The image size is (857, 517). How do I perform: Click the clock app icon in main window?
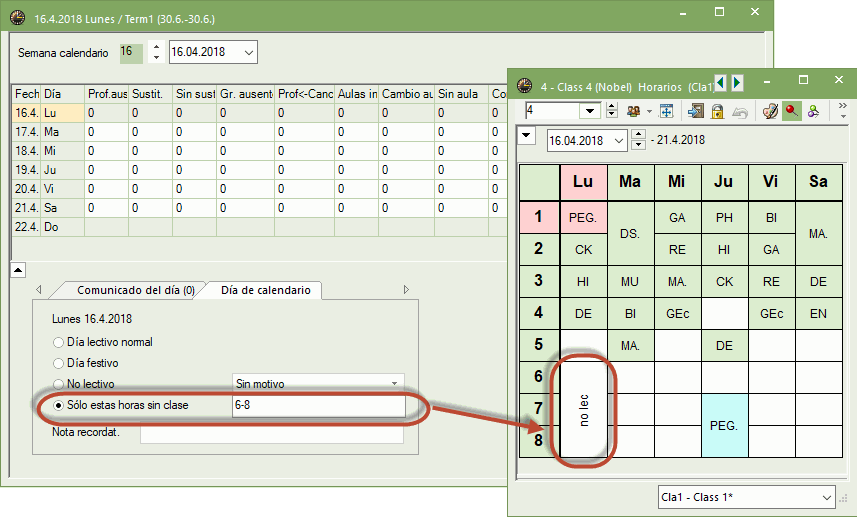click(17, 18)
